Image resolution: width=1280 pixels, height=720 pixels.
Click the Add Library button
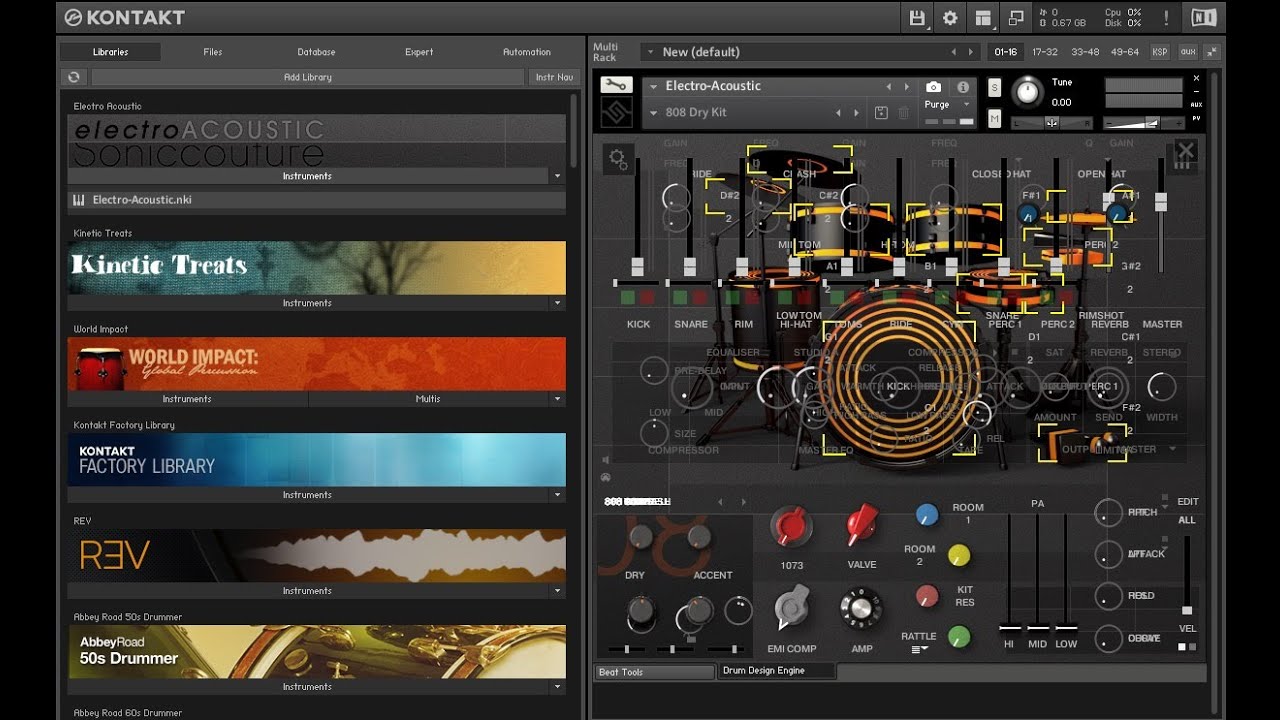tap(307, 77)
